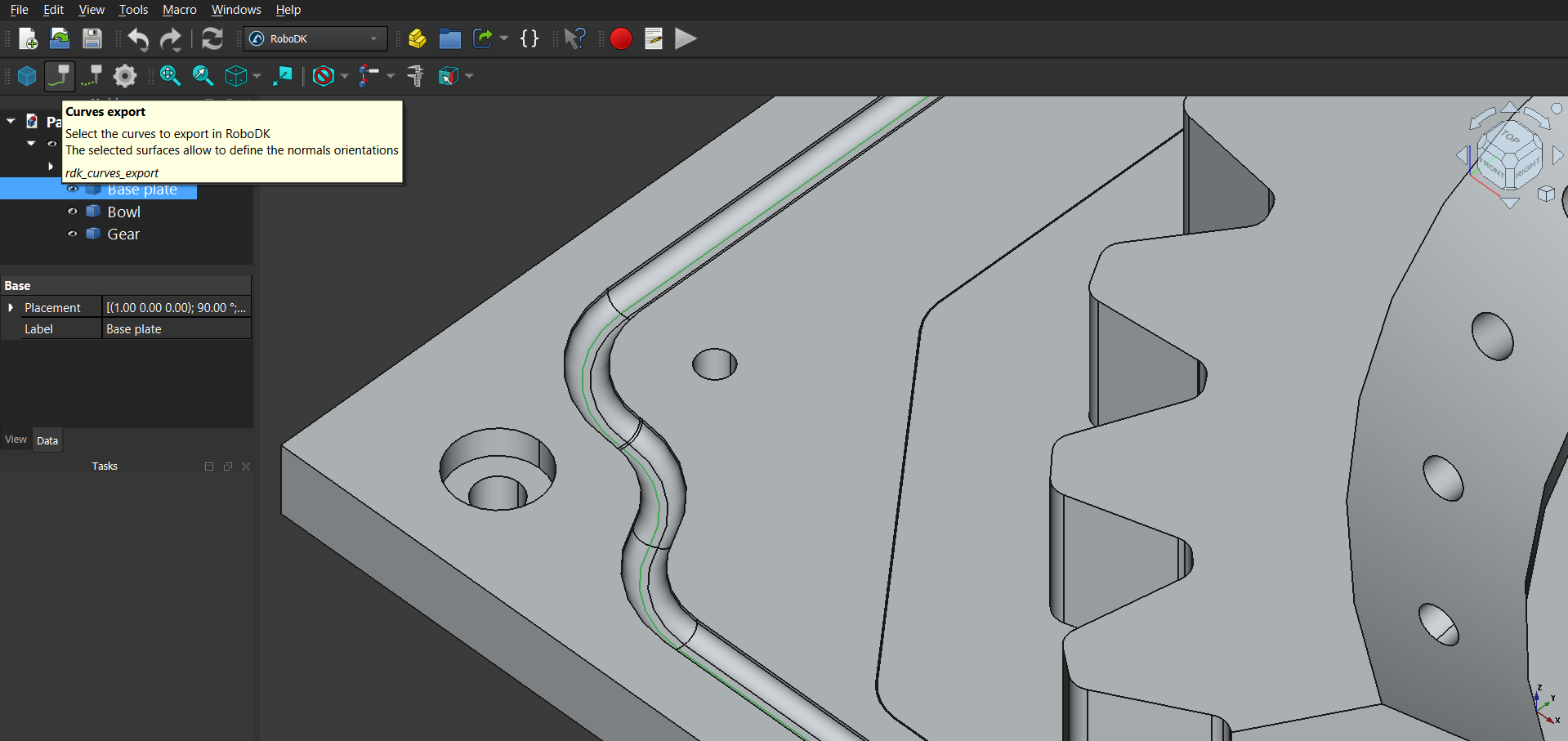Click the Redo toolbar arrow
Screen dimensions: 1568x741
[171, 38]
